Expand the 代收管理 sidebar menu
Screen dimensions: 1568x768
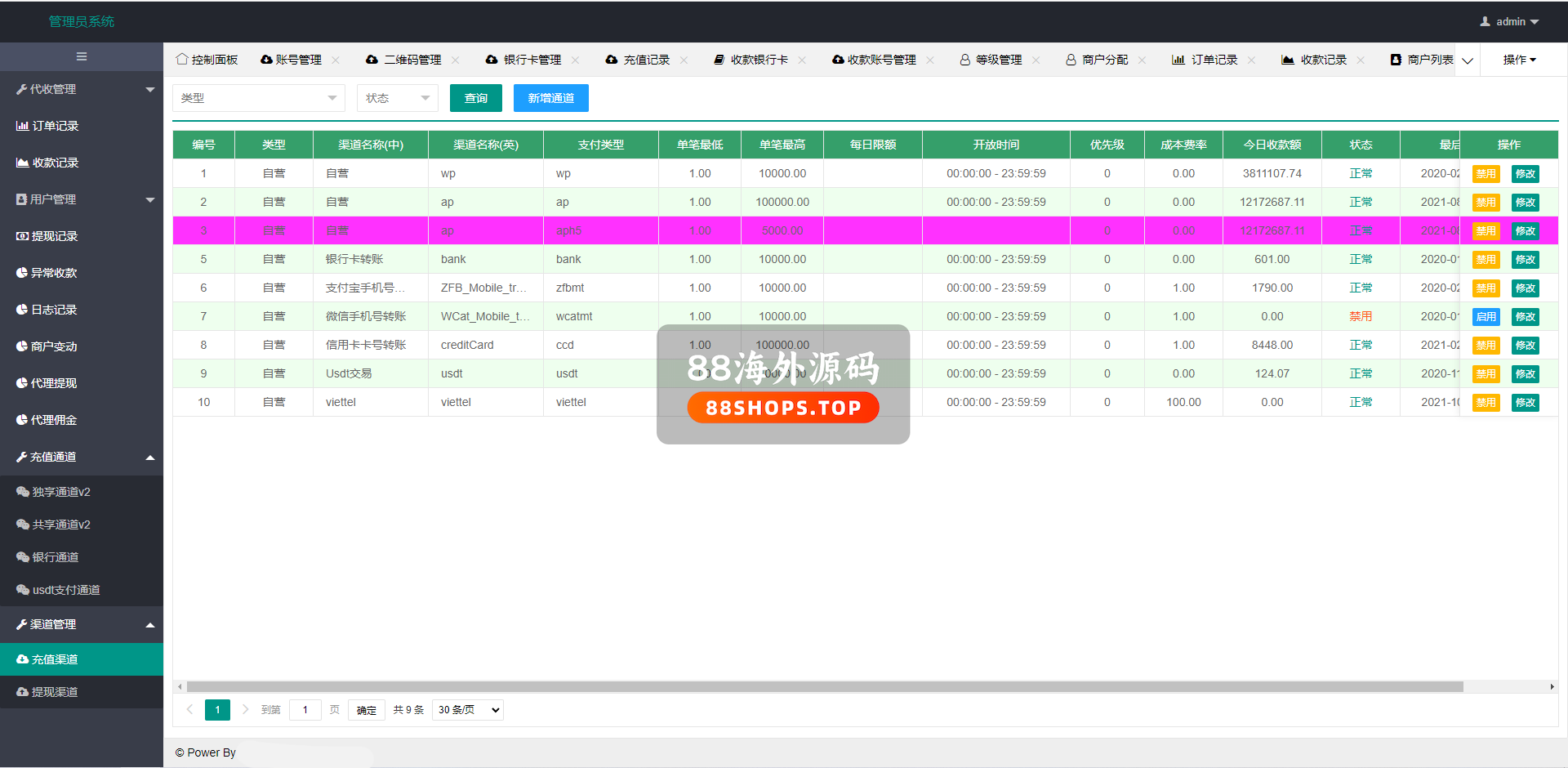[x=82, y=89]
